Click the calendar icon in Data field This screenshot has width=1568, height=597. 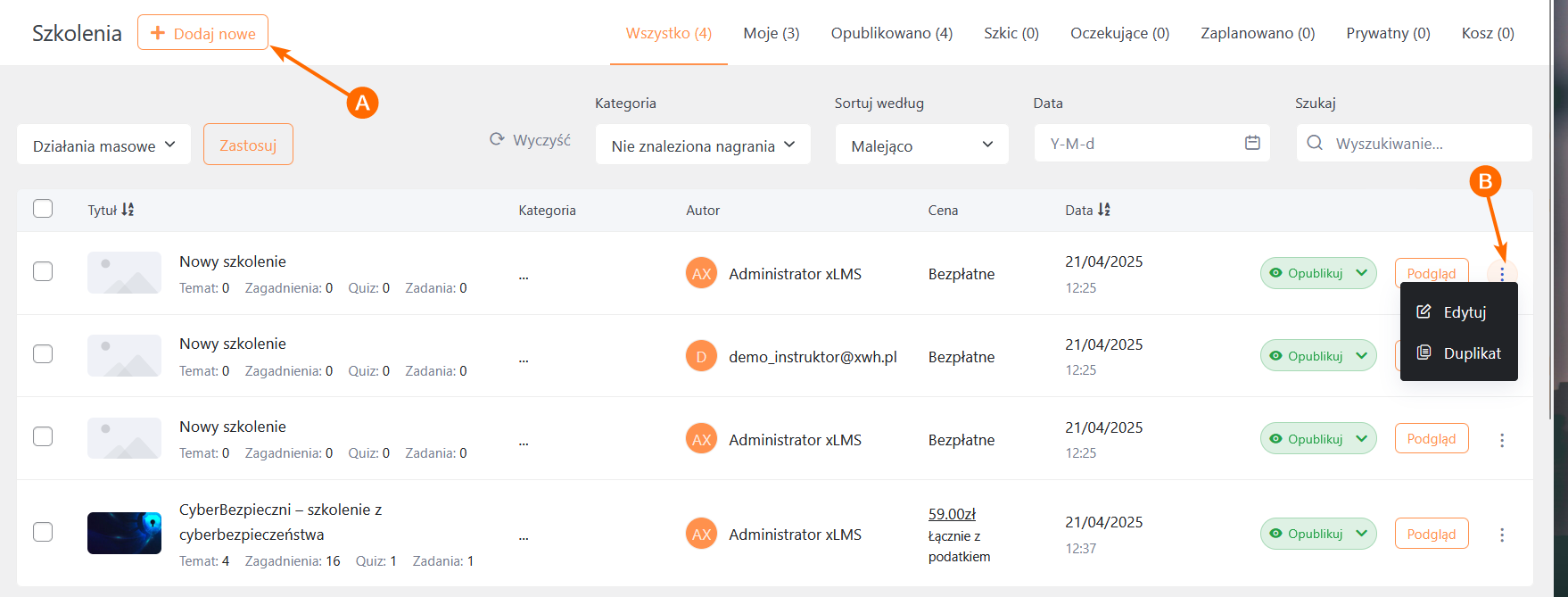pyautogui.click(x=1252, y=143)
